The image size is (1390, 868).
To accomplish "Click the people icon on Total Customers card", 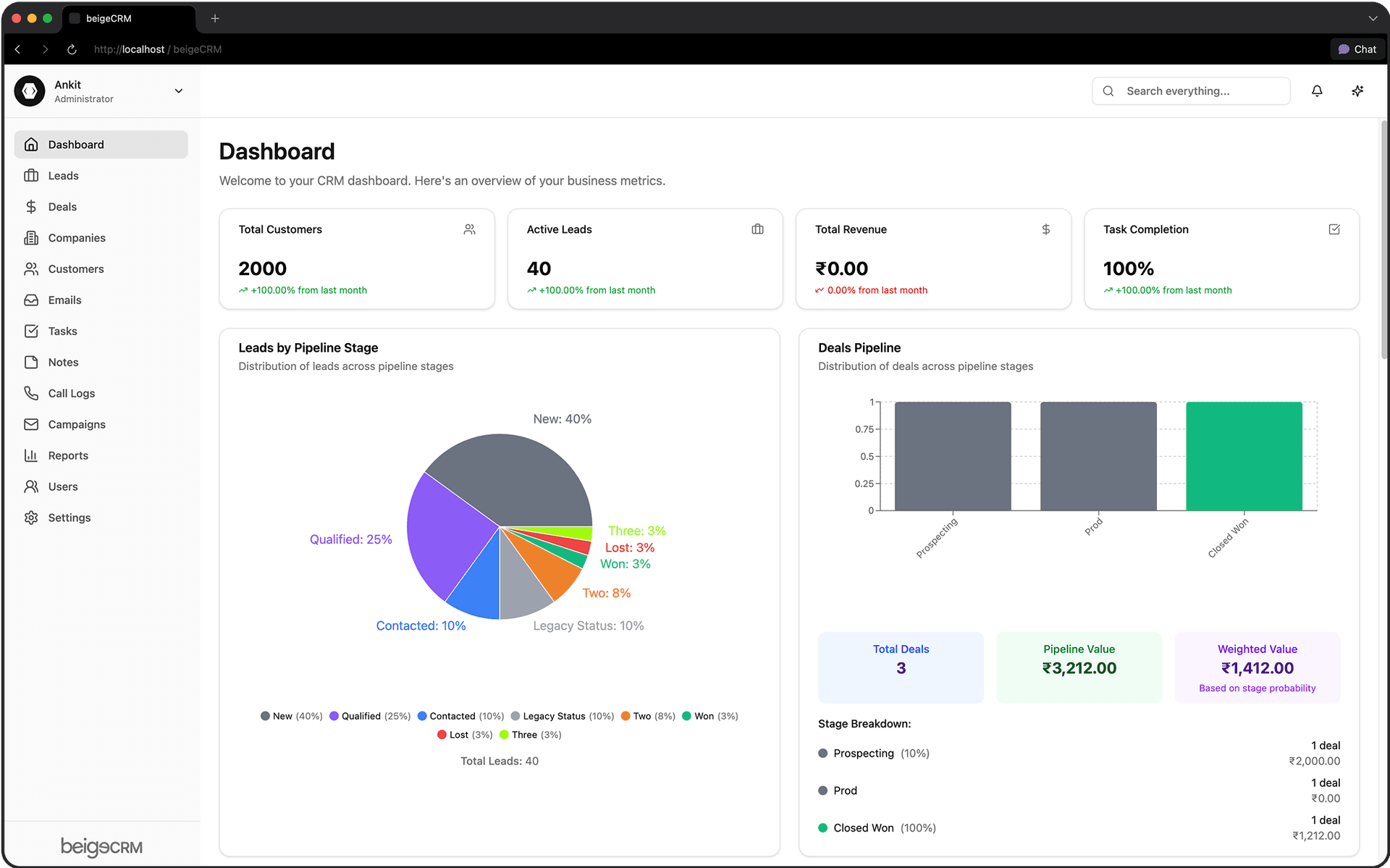I will (x=470, y=229).
